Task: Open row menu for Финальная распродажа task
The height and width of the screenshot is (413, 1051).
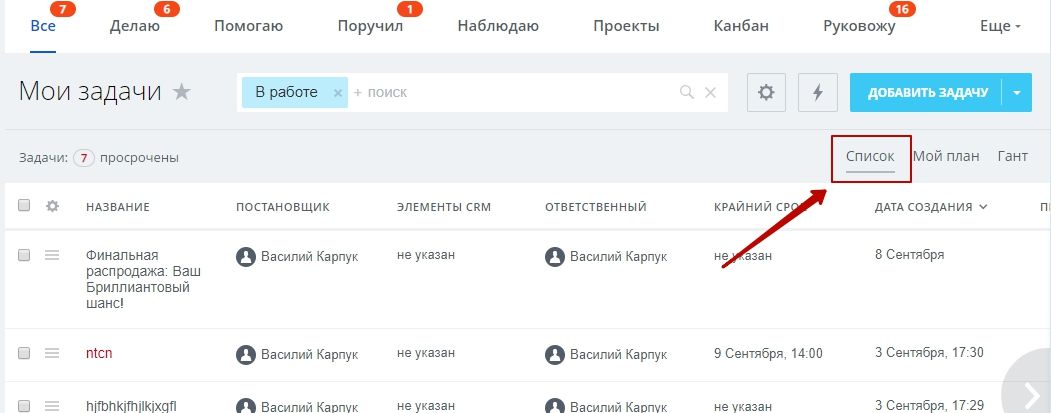Action: pos(52,255)
